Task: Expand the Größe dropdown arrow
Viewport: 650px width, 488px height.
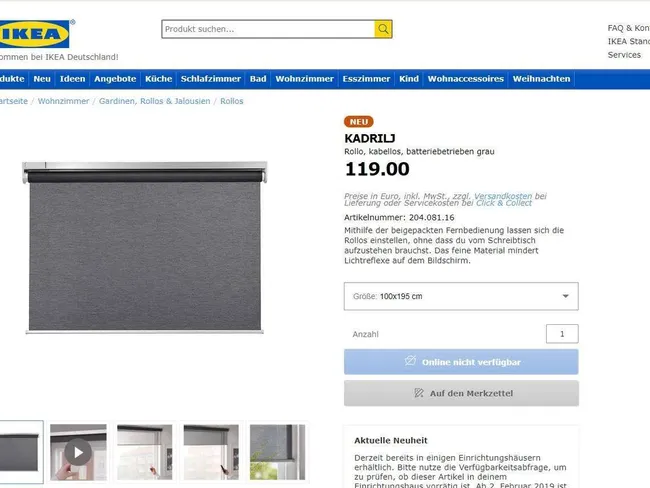Action: [565, 296]
